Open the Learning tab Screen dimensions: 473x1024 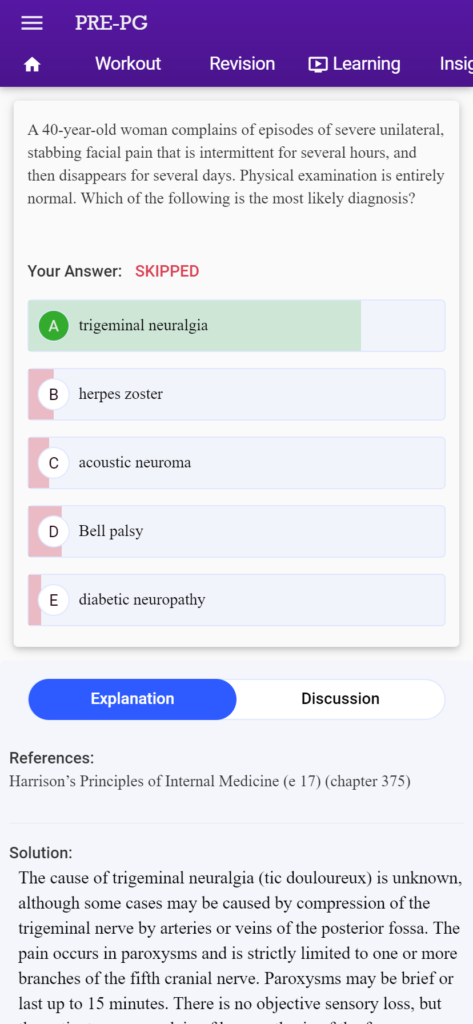[354, 64]
